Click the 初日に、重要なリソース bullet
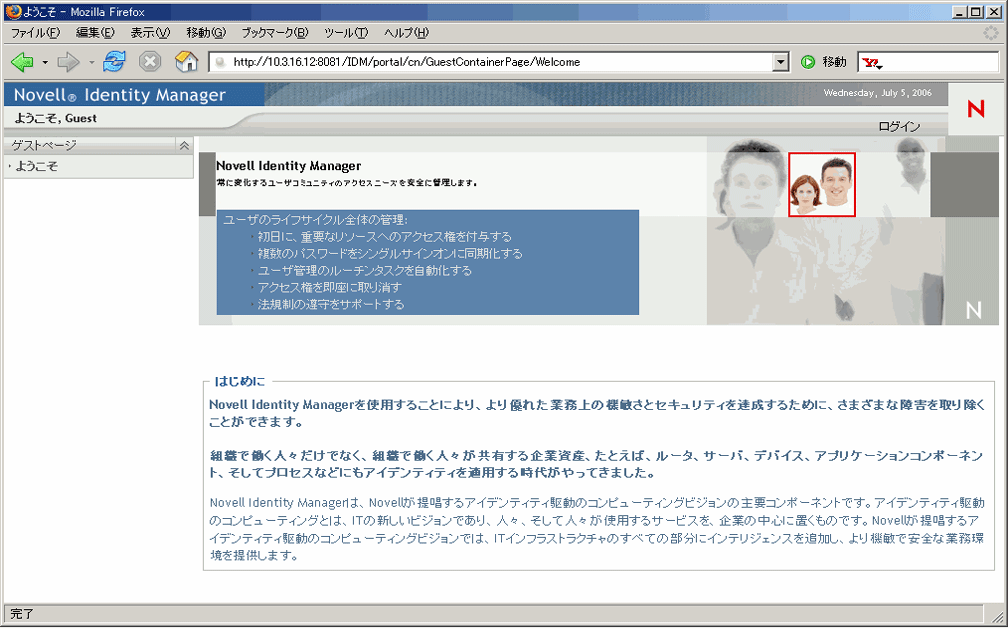Viewport: 1008px width, 629px height. coord(384,237)
